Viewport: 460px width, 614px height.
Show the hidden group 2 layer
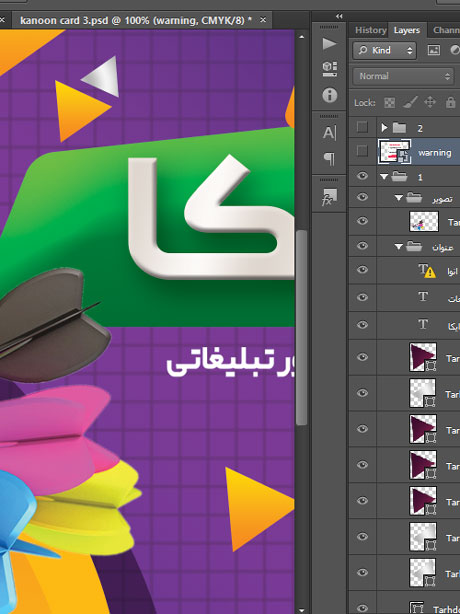[362, 127]
